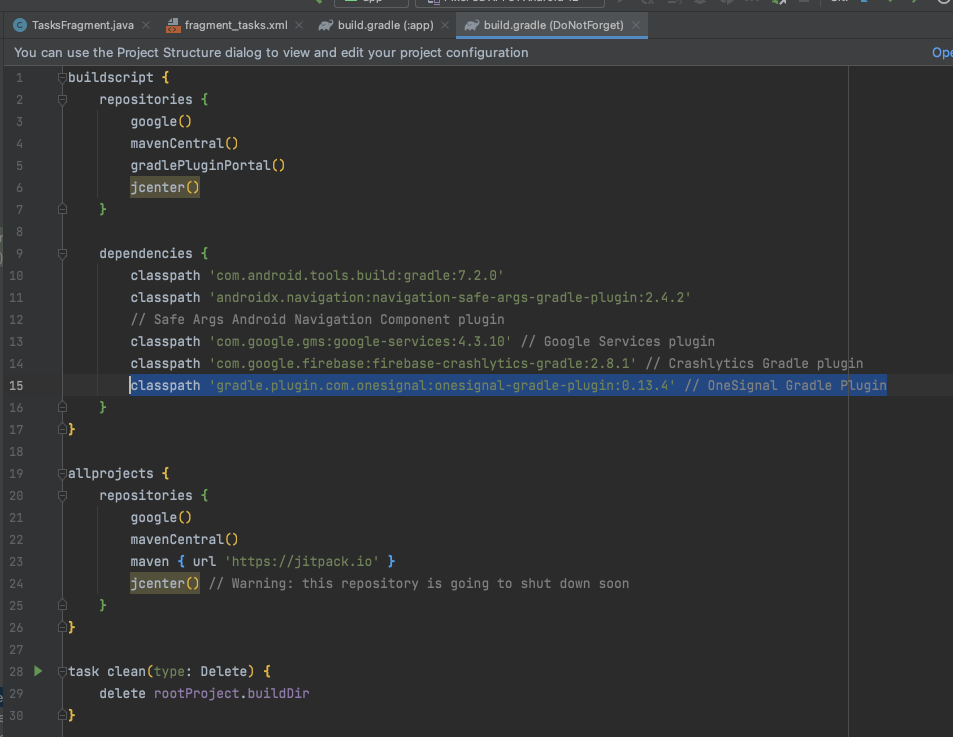
Task: Switch to the TasksFragment.java tab
Action: click(x=83, y=25)
